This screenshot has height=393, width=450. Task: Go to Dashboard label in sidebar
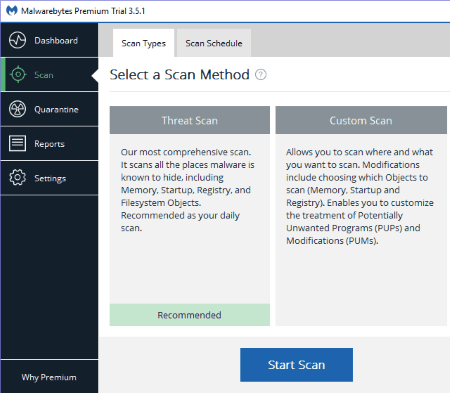[56, 41]
